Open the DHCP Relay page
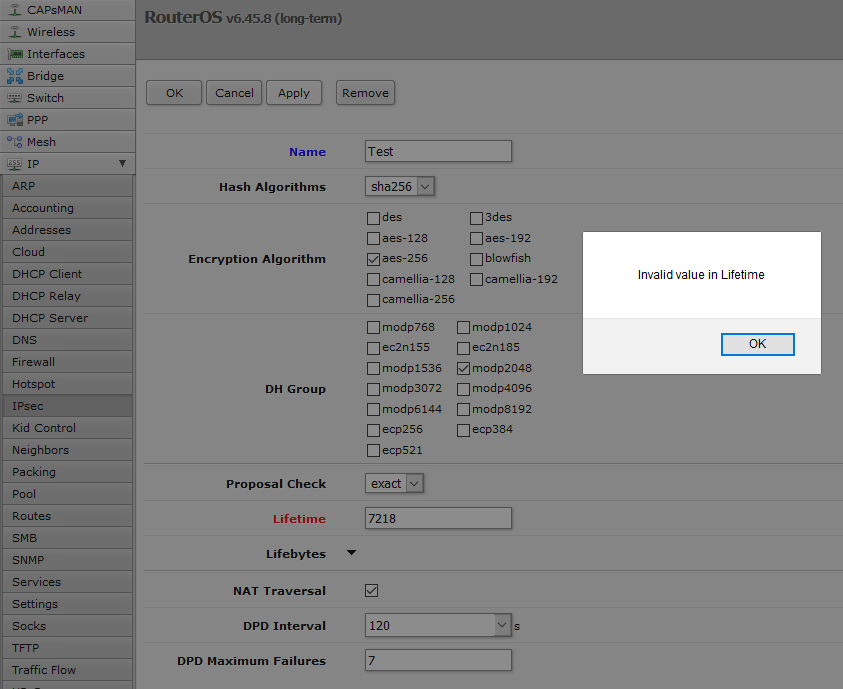The height and width of the screenshot is (689, 843). [x=67, y=296]
